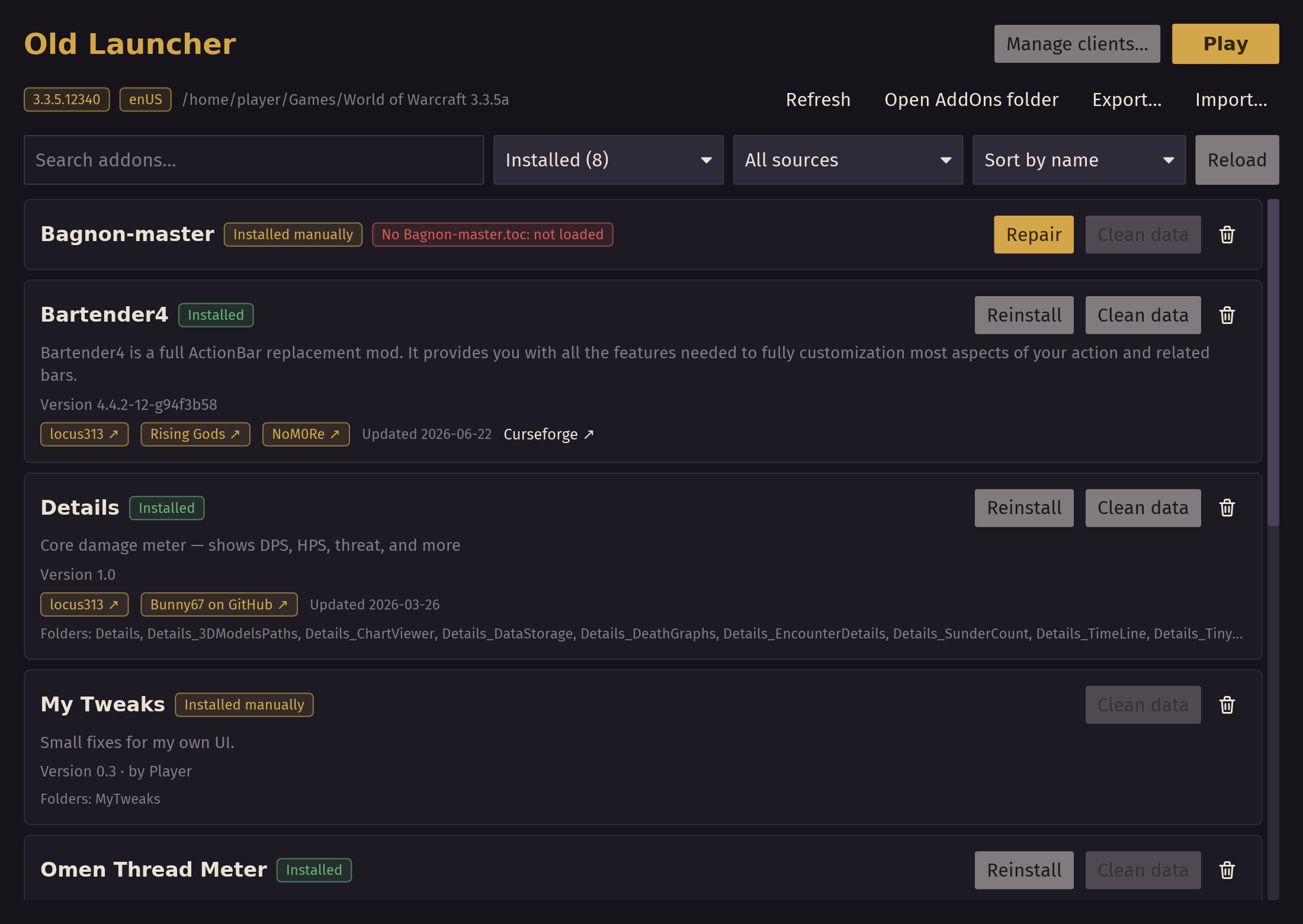Screen dimensions: 1303x924
Task: Reinstall the Details addon
Action: tap(1024, 508)
